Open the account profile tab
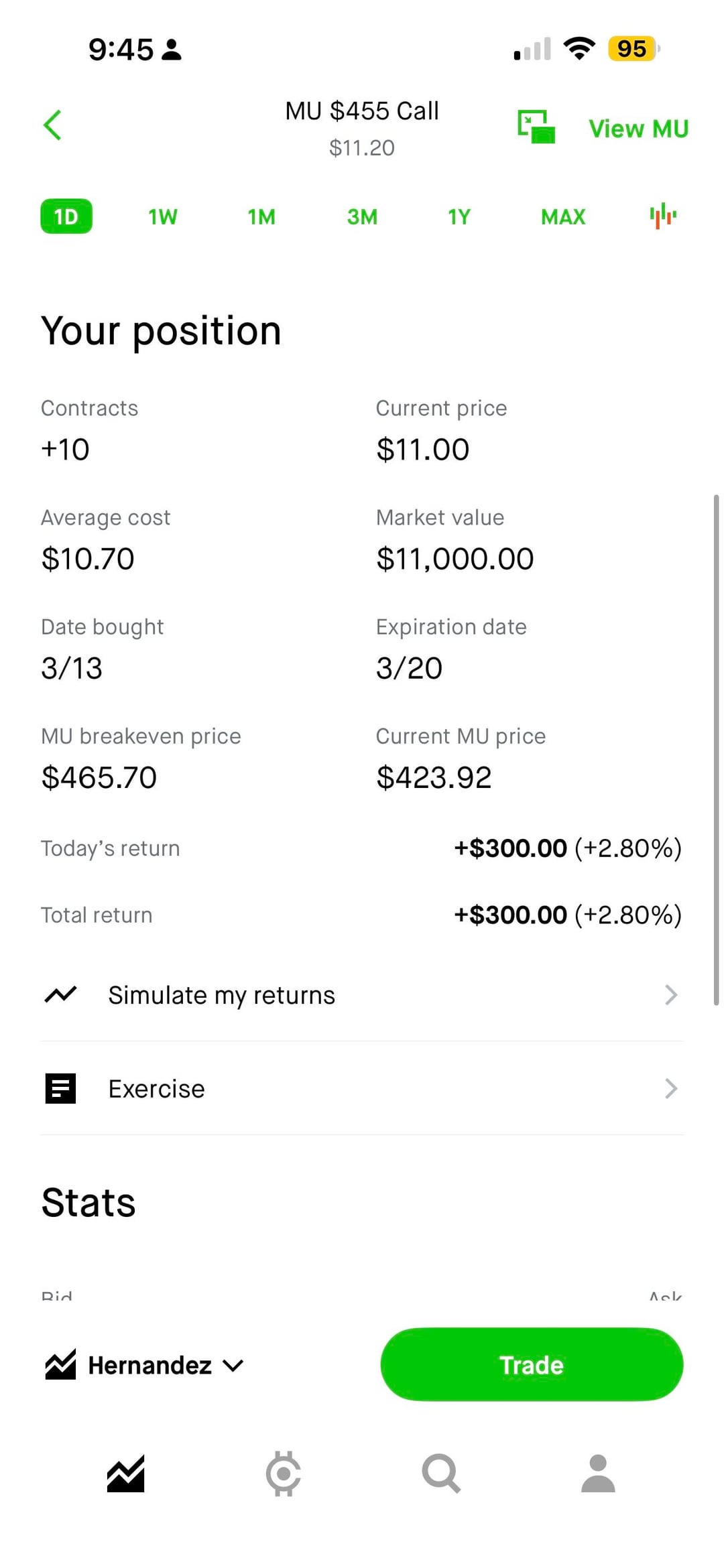Viewport: 724px width, 1568px height. pyautogui.click(x=598, y=1474)
